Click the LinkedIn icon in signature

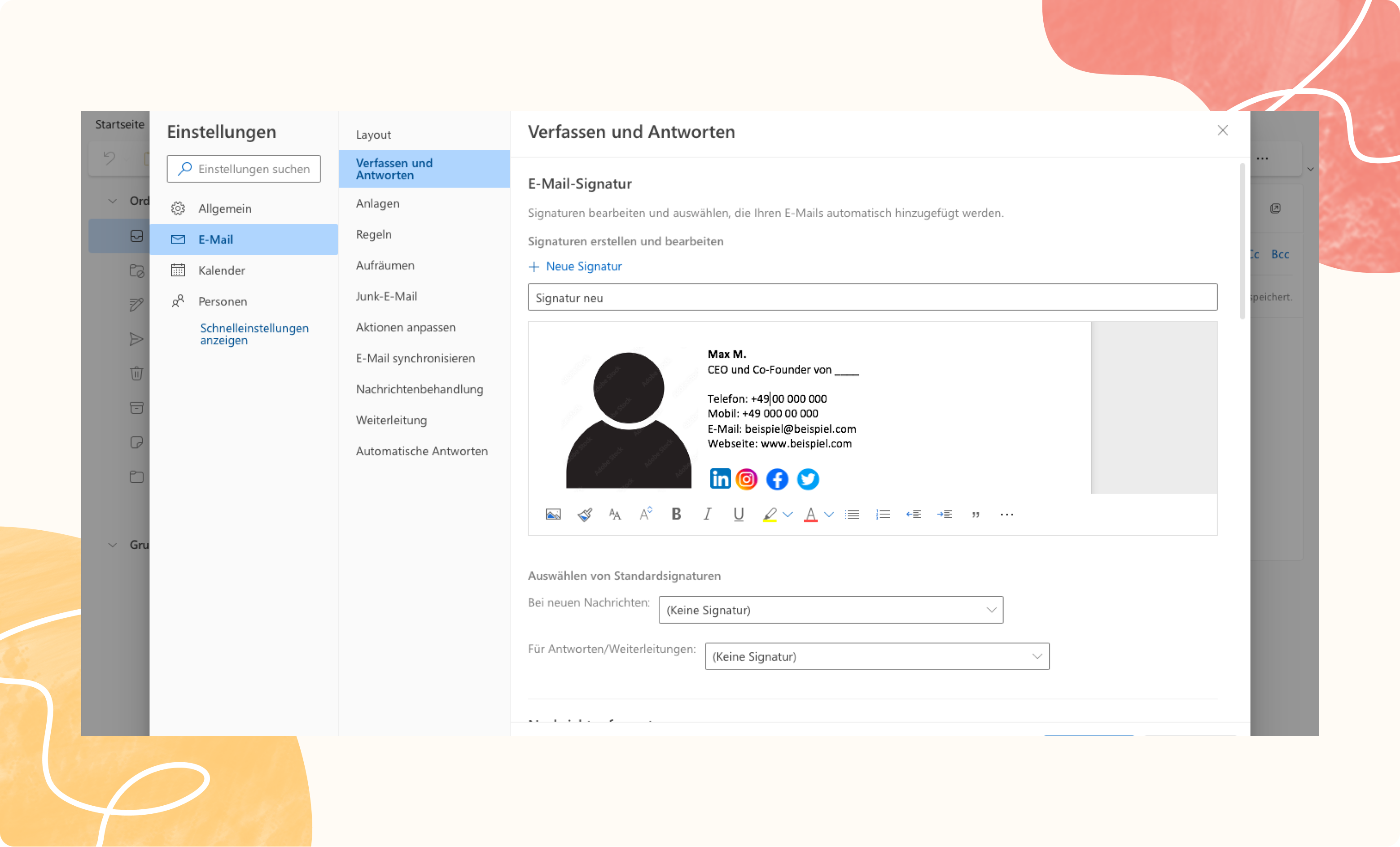(x=720, y=479)
